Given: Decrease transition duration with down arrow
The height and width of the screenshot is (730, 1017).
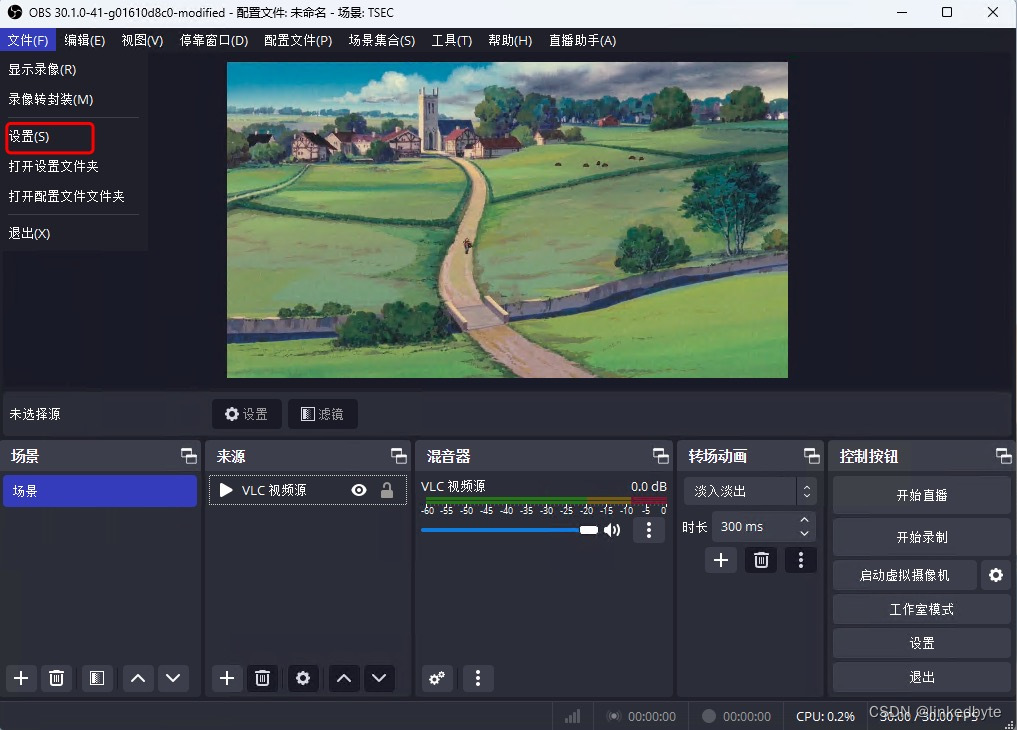Looking at the screenshot, I should [804, 534].
